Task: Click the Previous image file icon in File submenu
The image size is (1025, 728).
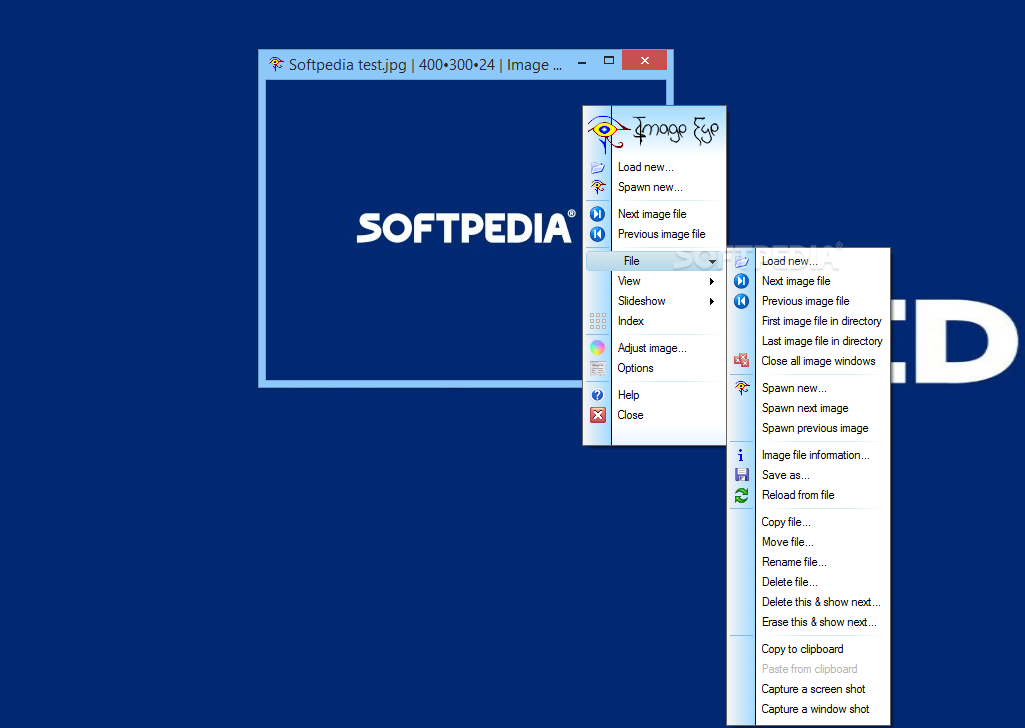Action: coord(741,301)
